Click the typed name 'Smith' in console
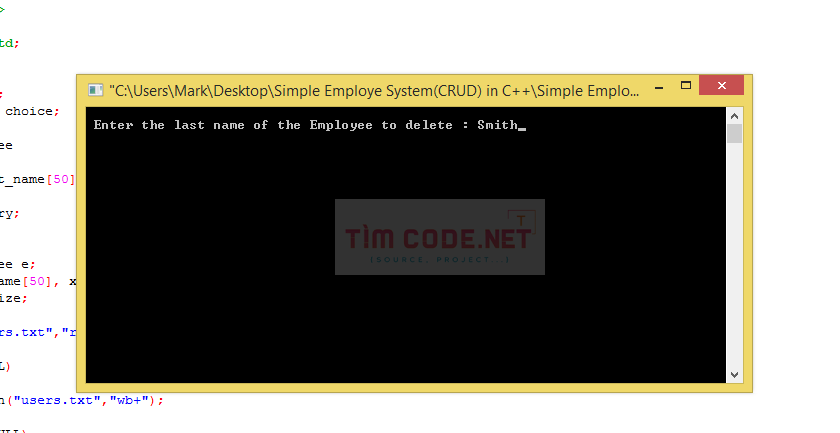The image size is (840, 433). pos(498,125)
